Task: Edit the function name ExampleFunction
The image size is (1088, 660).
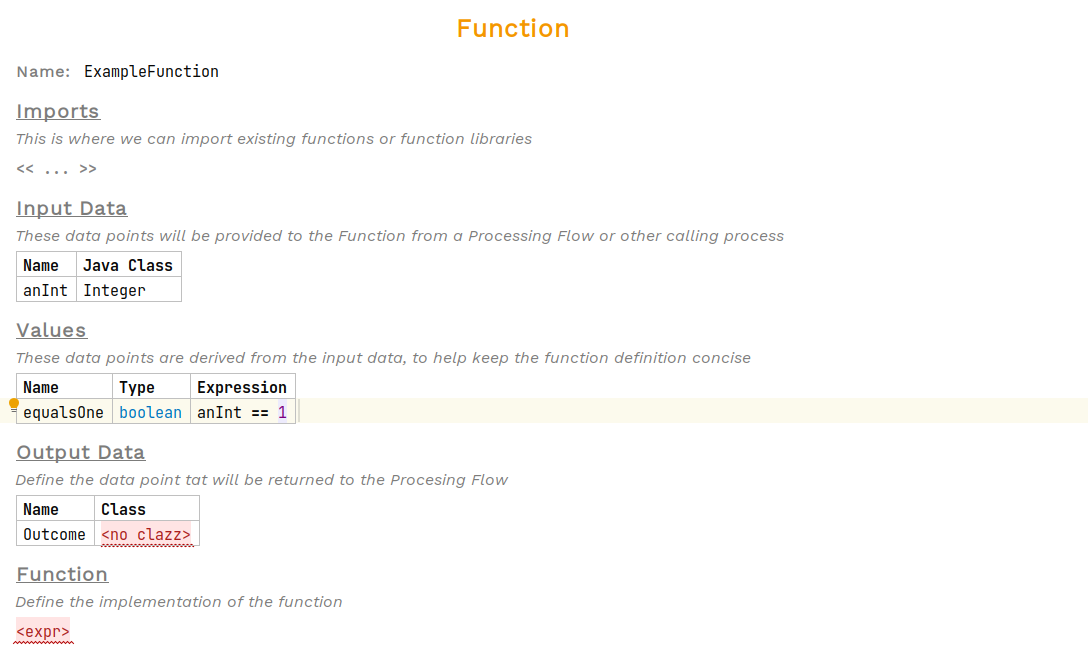Action: tap(151, 71)
